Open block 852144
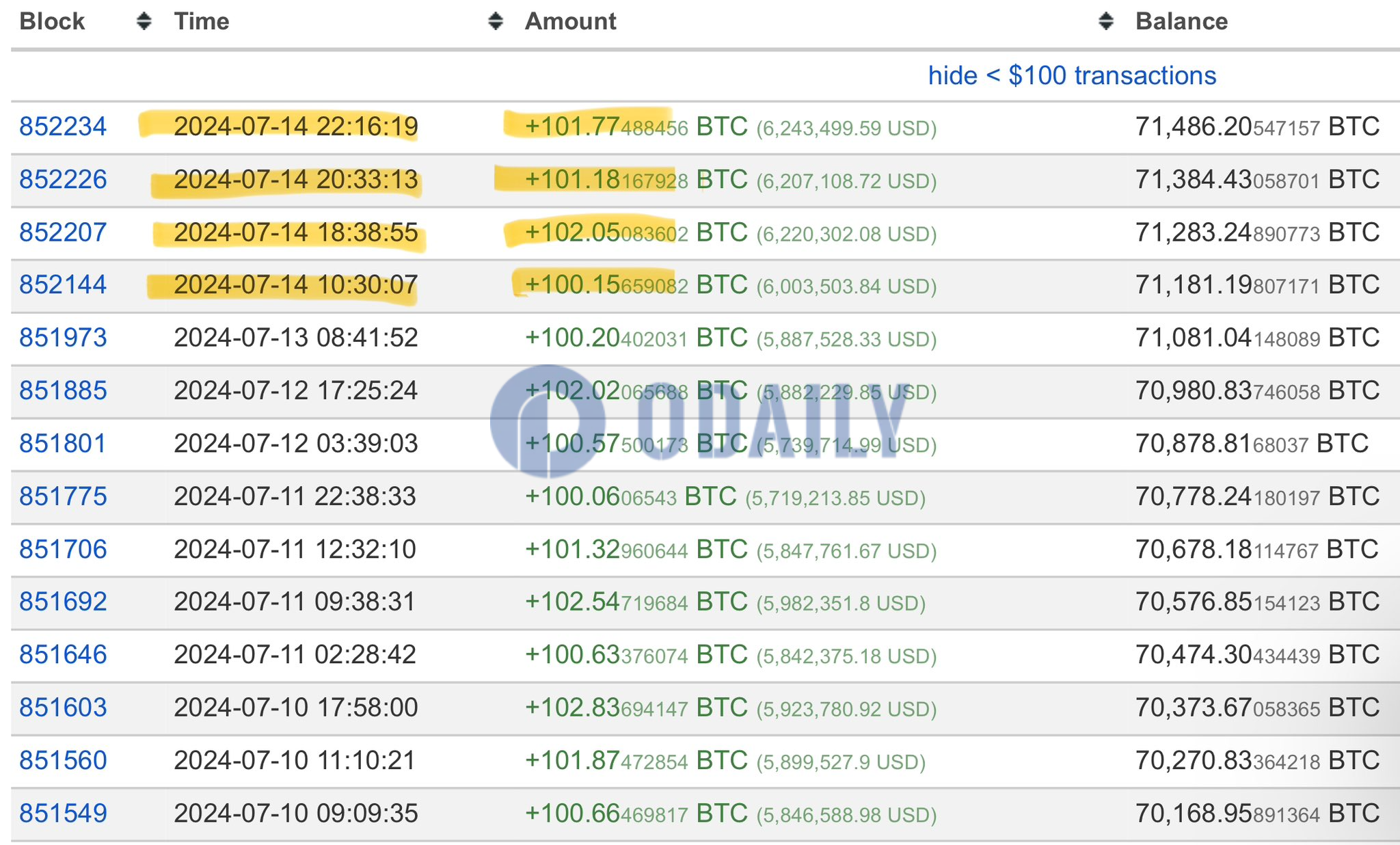1400x845 pixels. click(63, 284)
